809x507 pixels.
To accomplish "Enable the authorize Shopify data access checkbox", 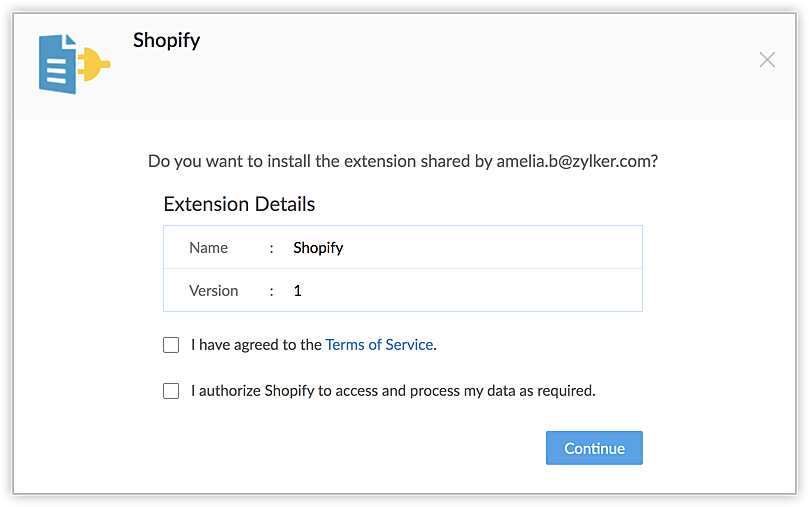I will click(171, 391).
